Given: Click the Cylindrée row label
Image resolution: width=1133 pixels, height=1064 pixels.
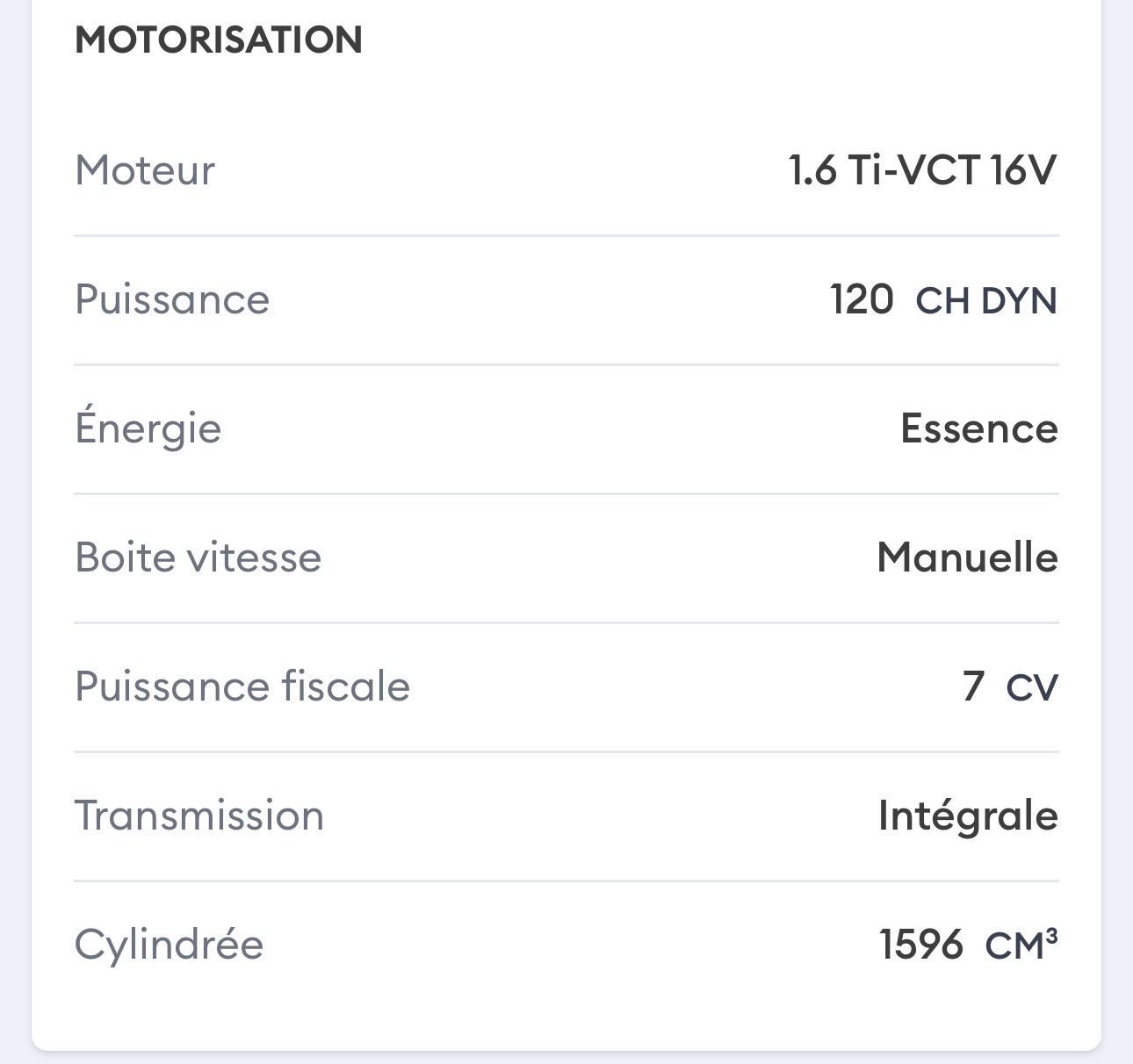Looking at the screenshot, I should (169, 945).
